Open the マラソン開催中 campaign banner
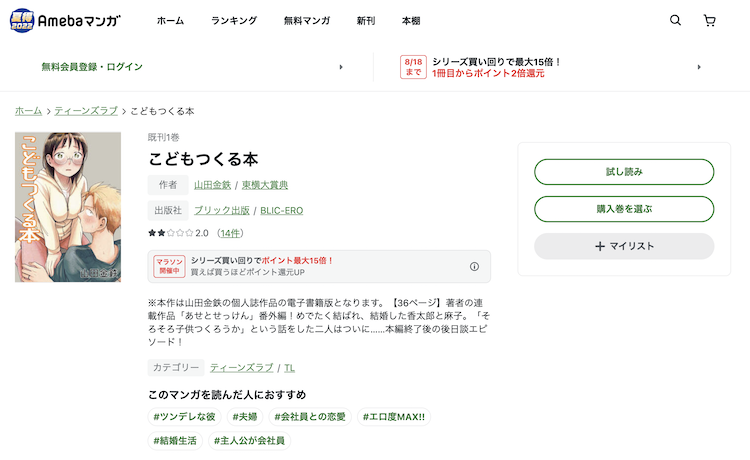Viewport: 750px width, 460px height. [x=319, y=266]
